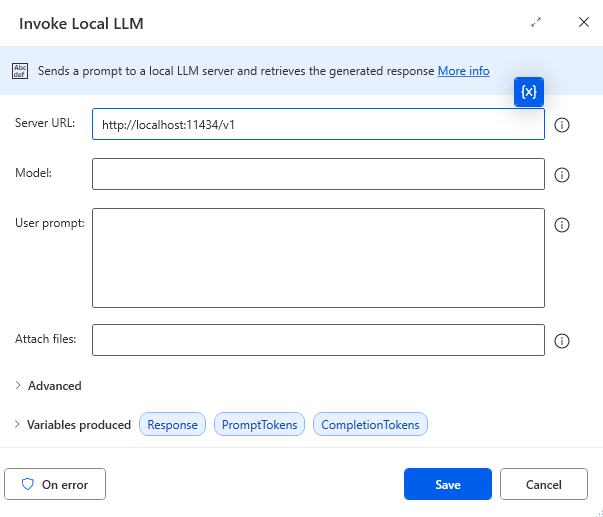Click the User prompt label
The height and width of the screenshot is (517, 603).
click(50, 223)
